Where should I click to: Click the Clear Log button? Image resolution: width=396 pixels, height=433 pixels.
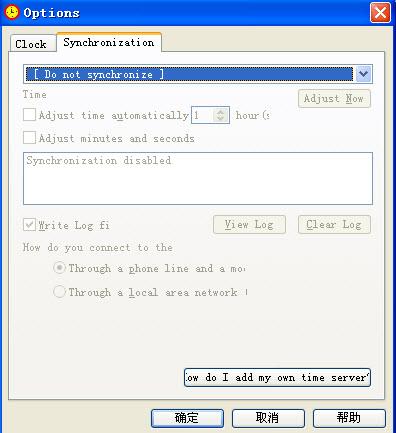(334, 224)
